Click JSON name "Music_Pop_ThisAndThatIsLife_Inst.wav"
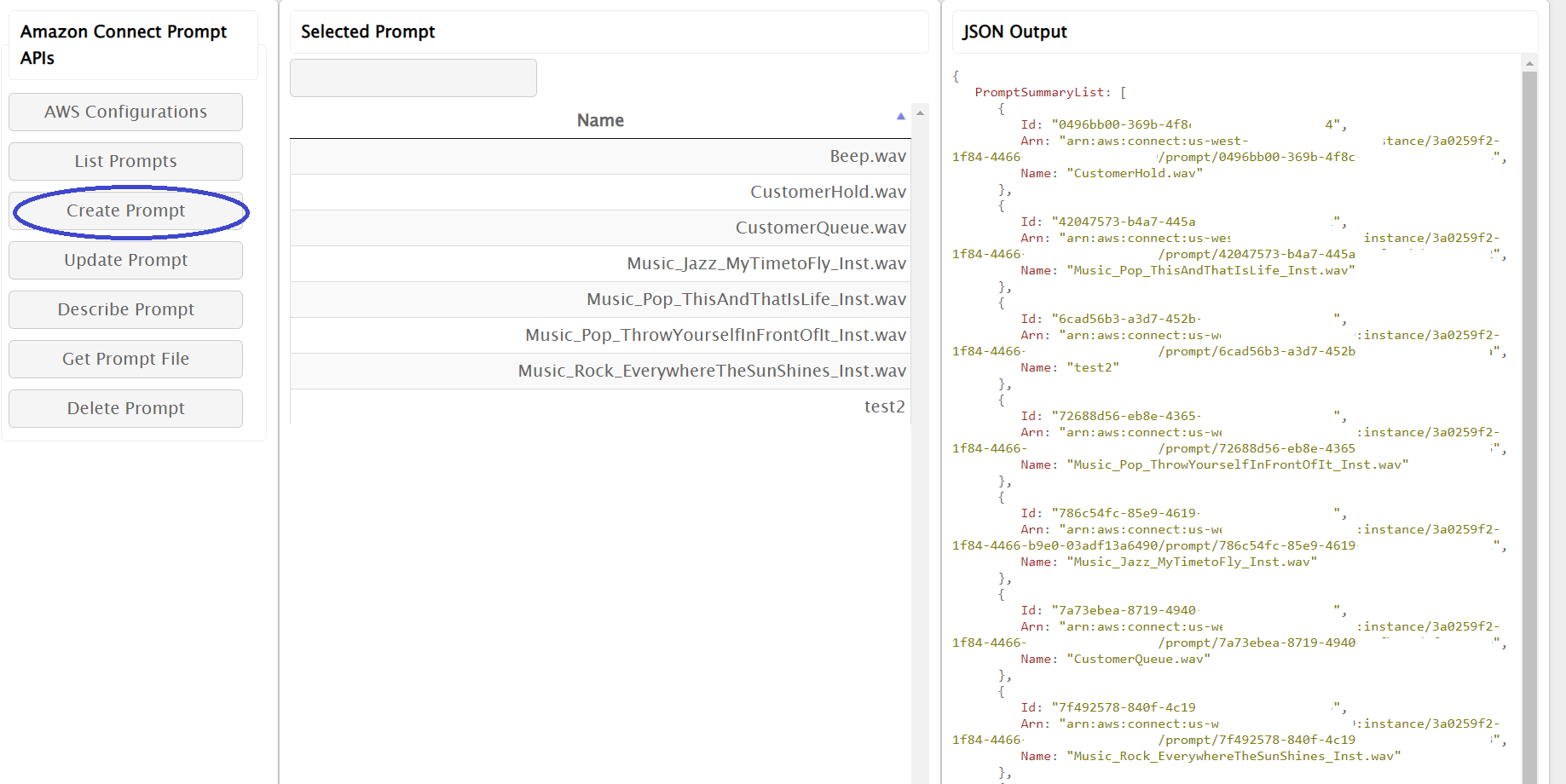The width and height of the screenshot is (1566, 784). pyautogui.click(x=1211, y=270)
